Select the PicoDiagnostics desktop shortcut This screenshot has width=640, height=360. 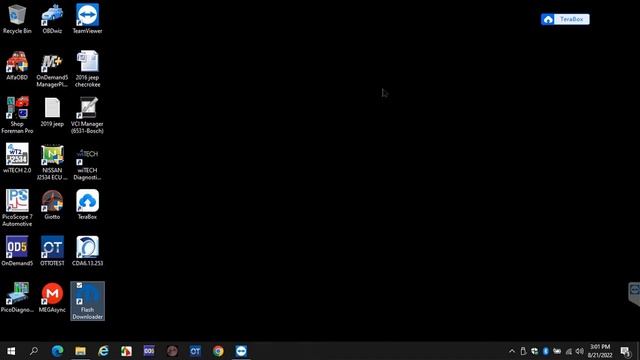point(17,298)
